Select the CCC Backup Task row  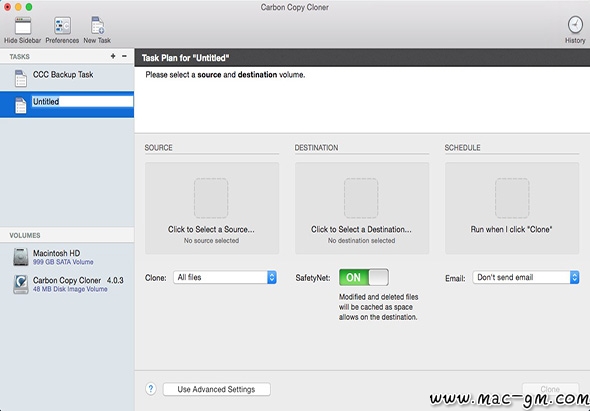click(67, 78)
